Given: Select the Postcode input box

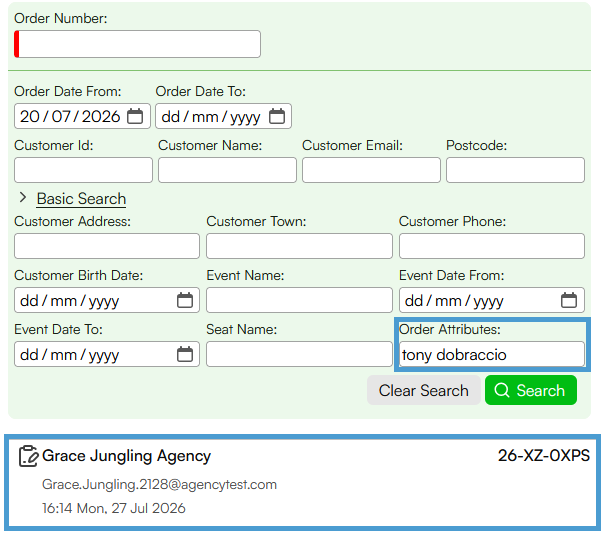Looking at the screenshot, I should [x=515, y=170].
